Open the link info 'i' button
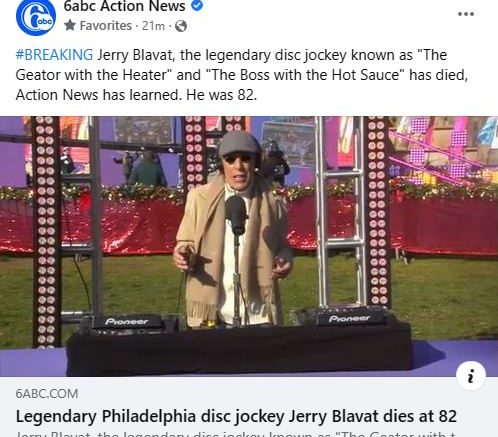The image size is (498, 437). [471, 375]
